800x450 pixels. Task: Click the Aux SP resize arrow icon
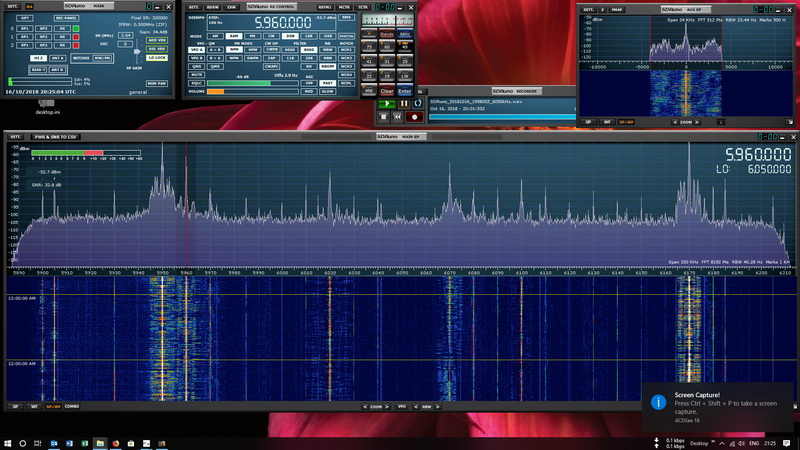pyautogui.click(x=789, y=122)
